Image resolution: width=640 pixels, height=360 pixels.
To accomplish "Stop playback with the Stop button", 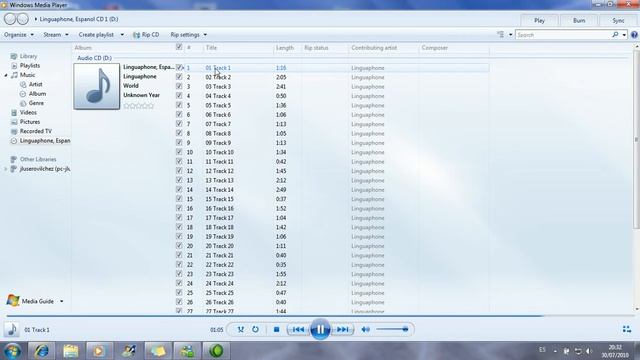I will (276, 329).
